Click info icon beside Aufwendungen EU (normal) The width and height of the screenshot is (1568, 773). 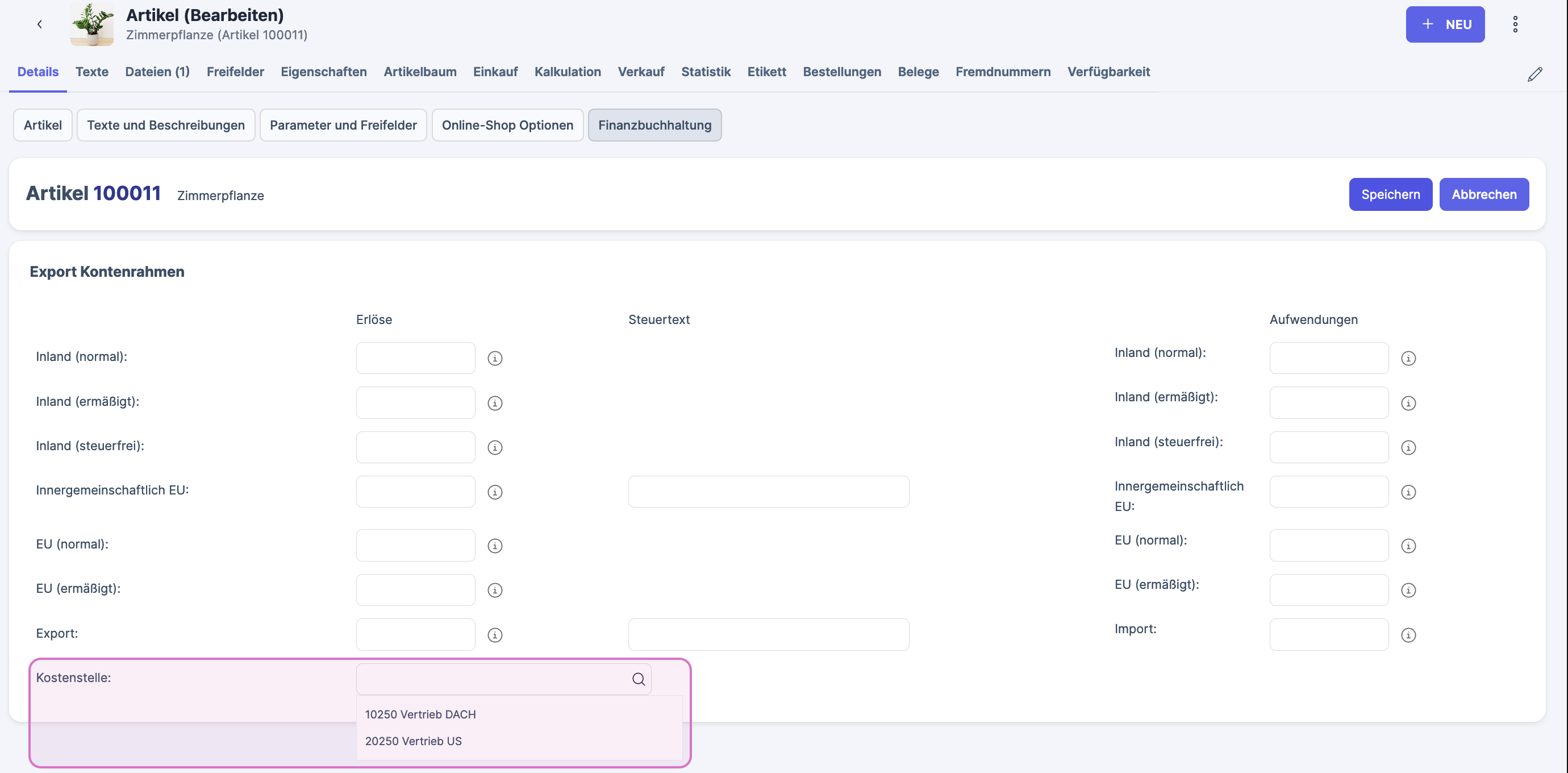(1408, 546)
